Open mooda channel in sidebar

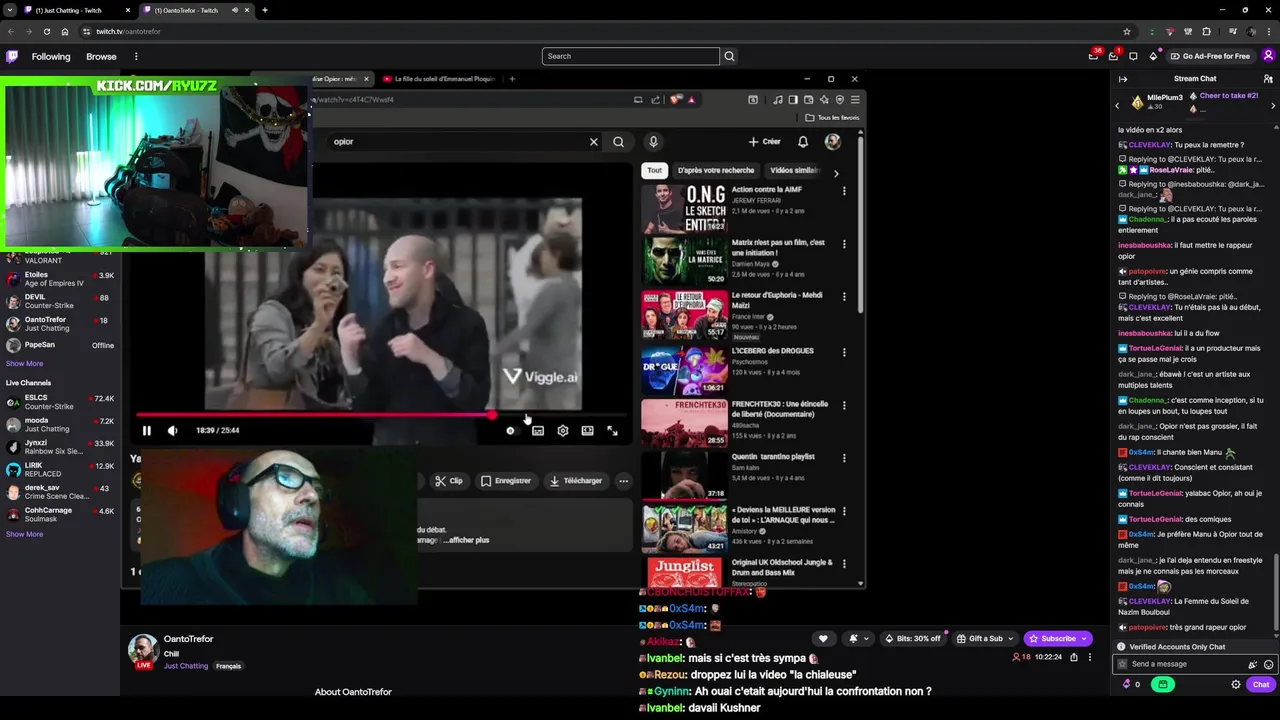click(60, 425)
